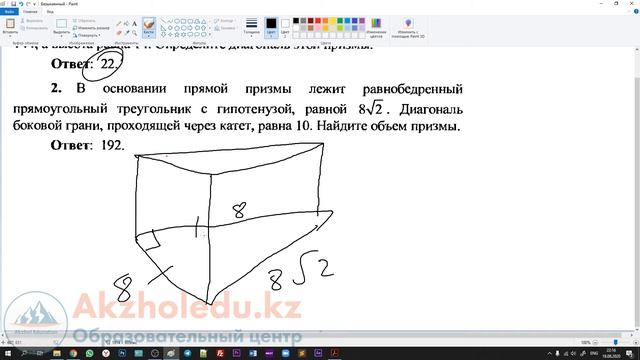Select the Eraser tool
The image size is (640, 360).
[x=119, y=33]
